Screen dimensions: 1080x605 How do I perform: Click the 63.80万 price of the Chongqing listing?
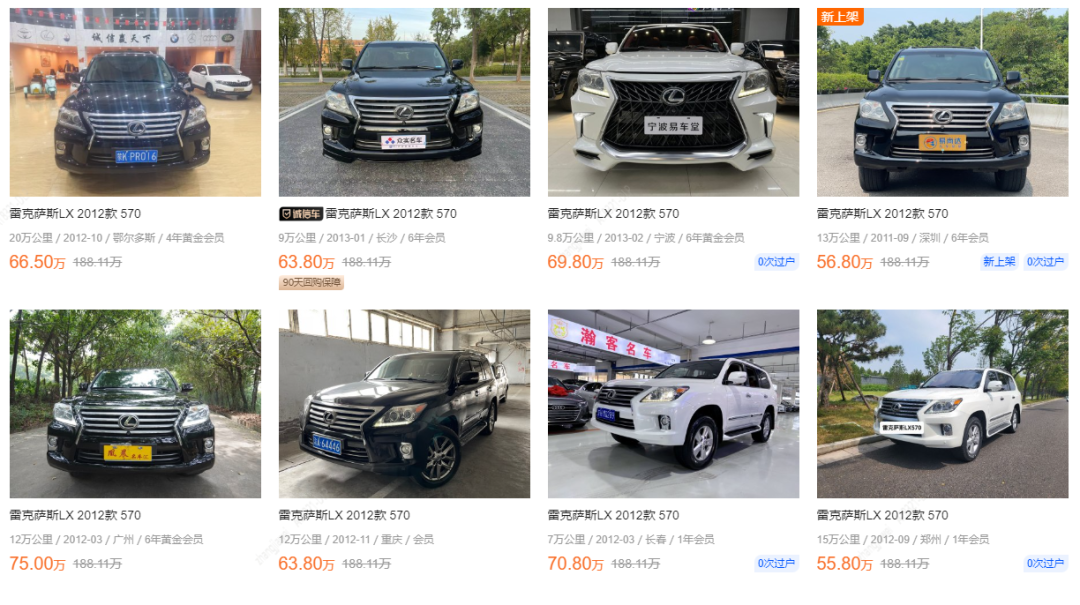[307, 564]
